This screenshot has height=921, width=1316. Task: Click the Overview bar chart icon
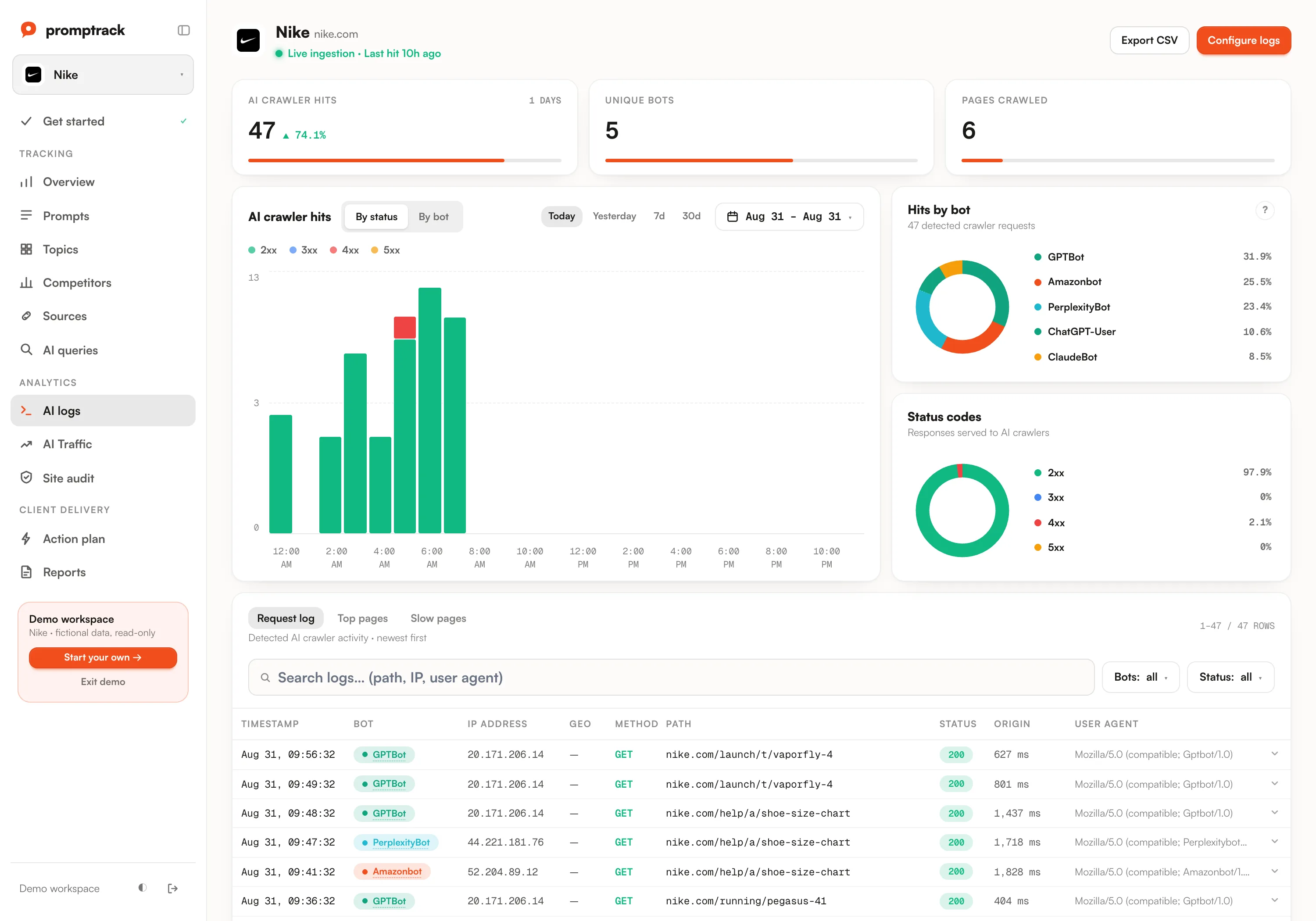pos(26,182)
